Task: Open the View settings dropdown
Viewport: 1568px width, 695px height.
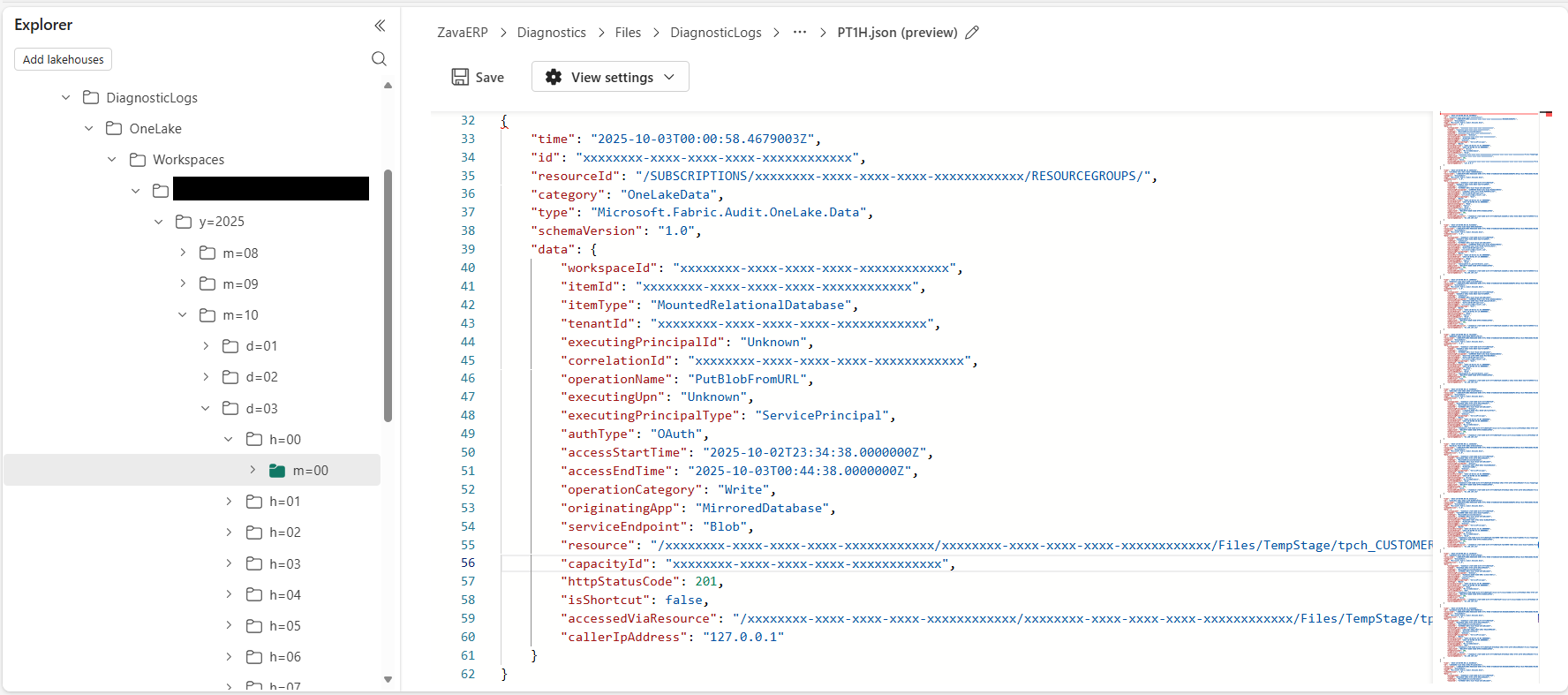Action: pos(610,77)
